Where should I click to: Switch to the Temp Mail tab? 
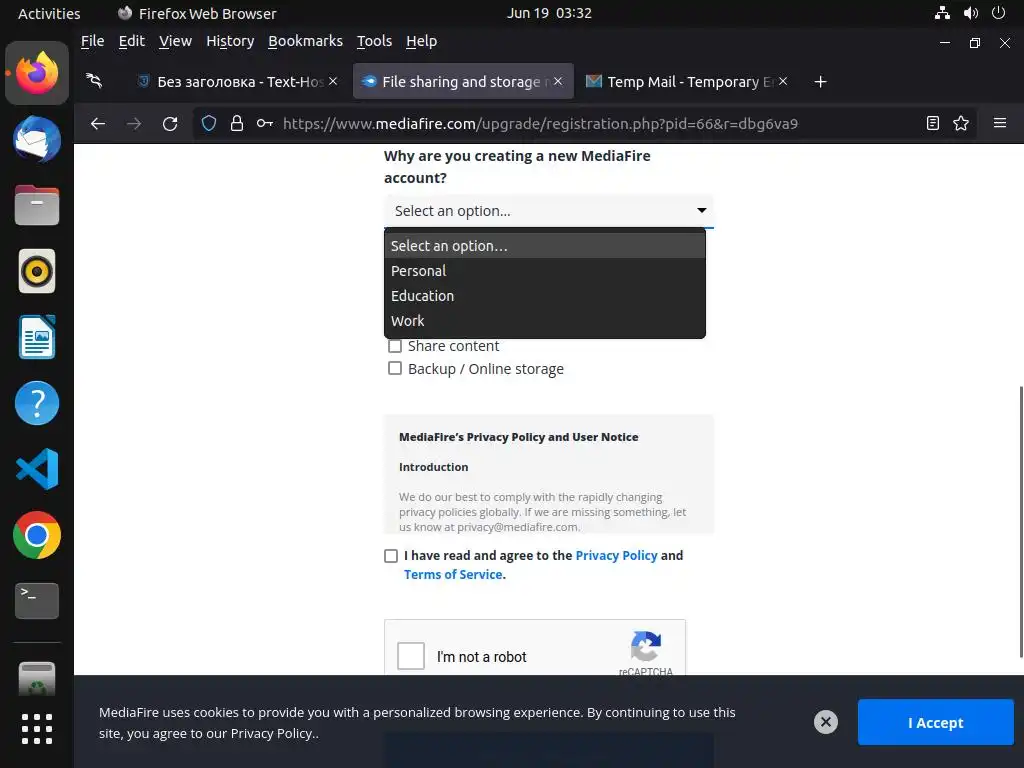pyautogui.click(x=686, y=82)
